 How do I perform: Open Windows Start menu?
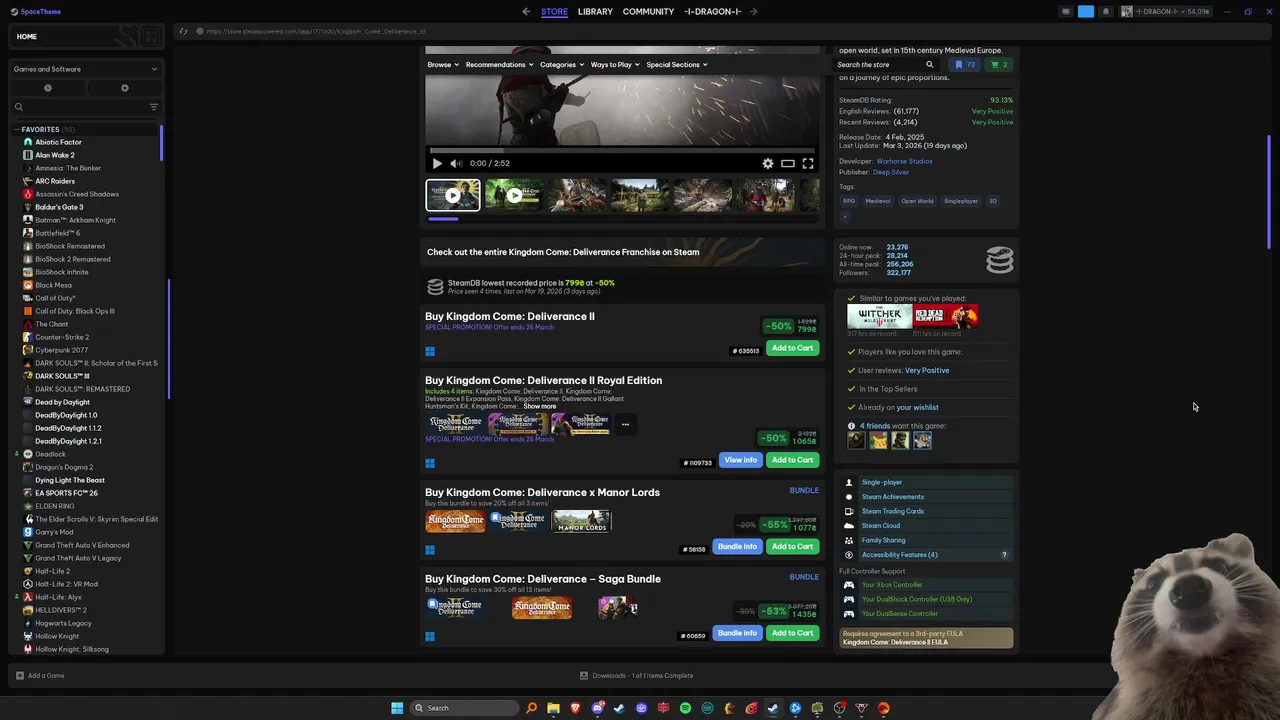(397, 708)
